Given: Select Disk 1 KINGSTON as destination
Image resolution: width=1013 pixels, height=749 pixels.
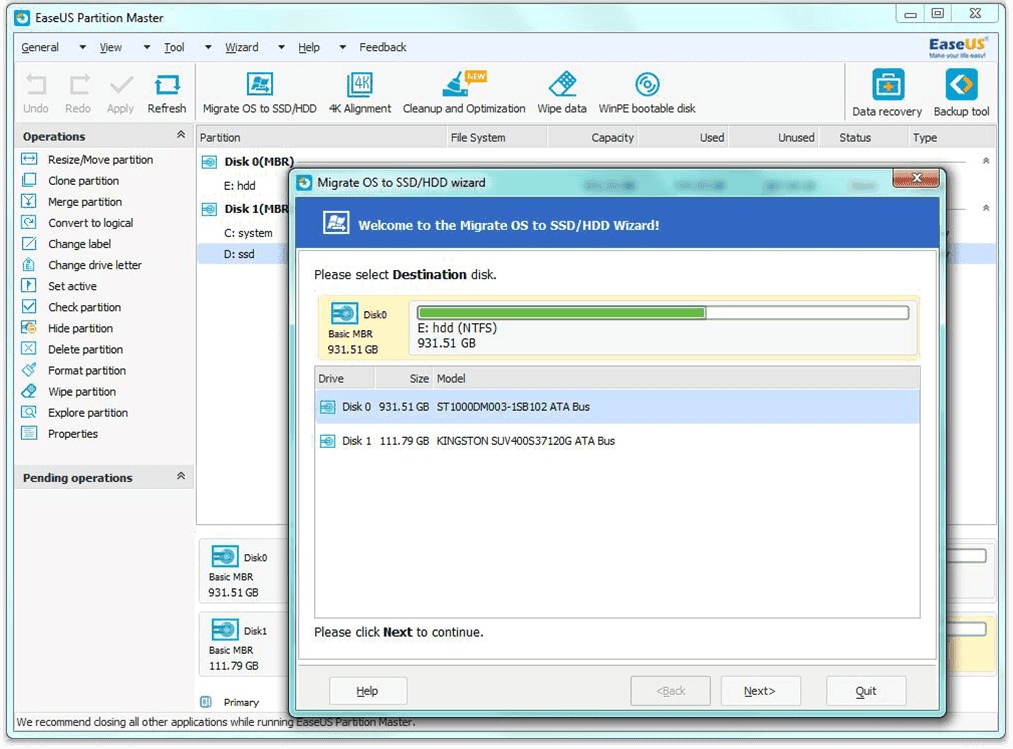Looking at the screenshot, I should tap(617, 441).
